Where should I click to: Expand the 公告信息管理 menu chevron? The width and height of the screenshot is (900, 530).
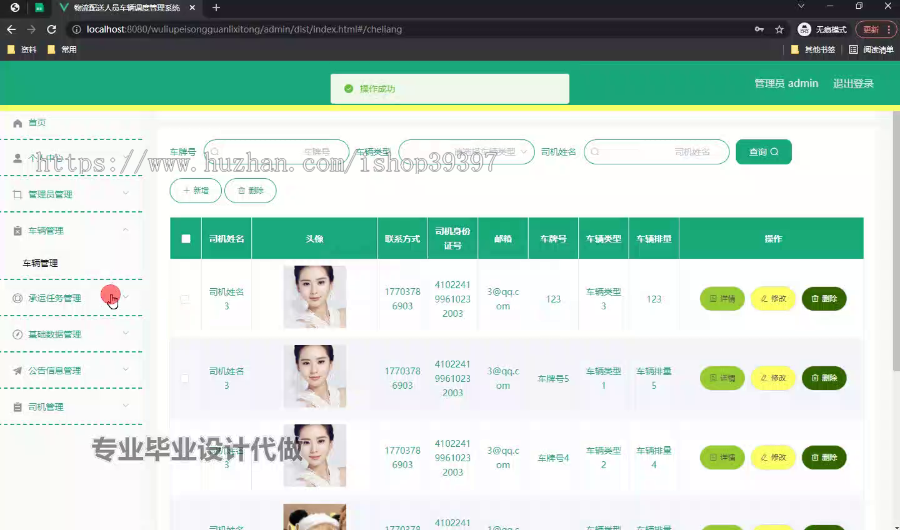[x=126, y=369]
